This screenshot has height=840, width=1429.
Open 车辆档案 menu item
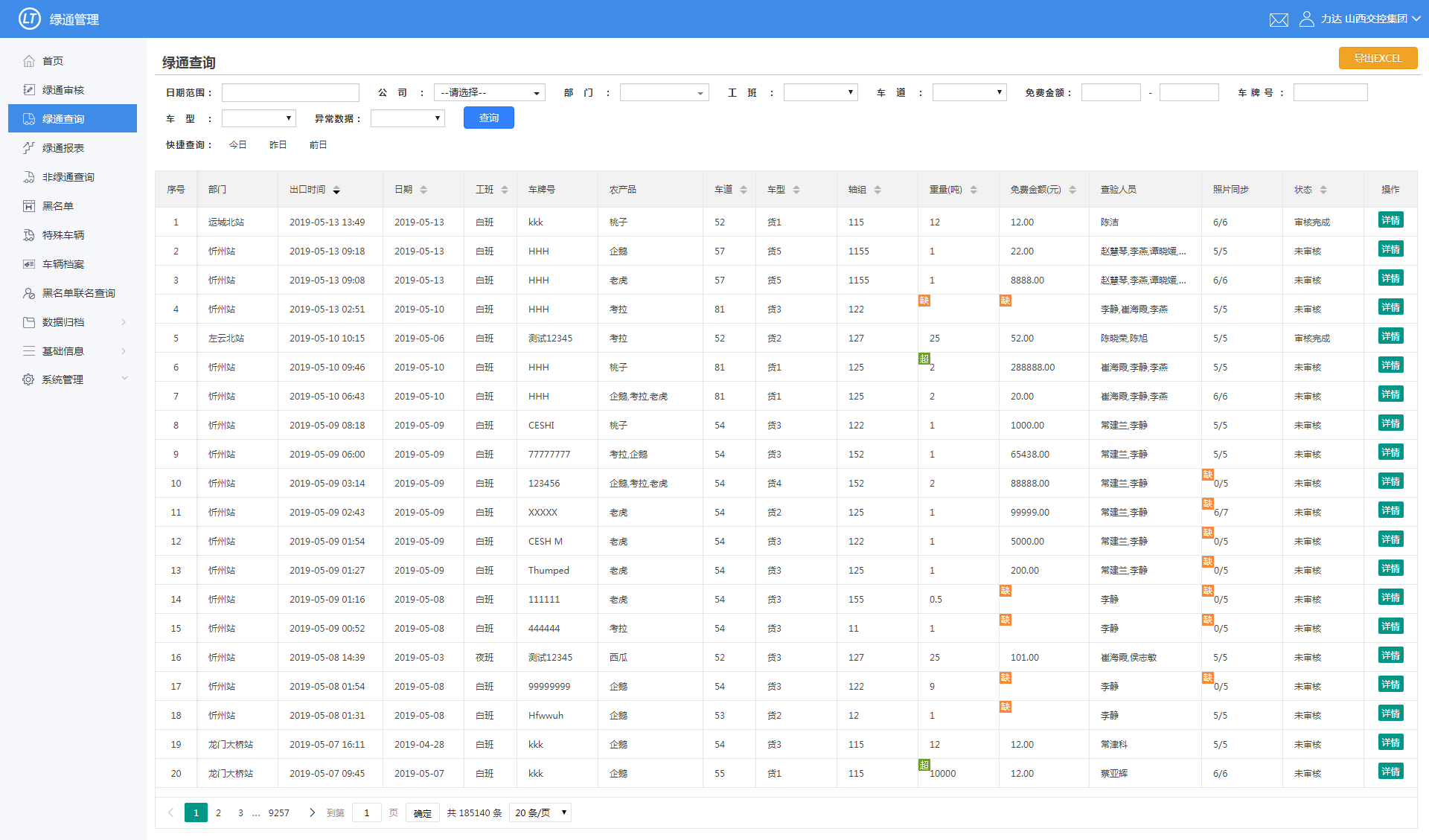pos(63,264)
